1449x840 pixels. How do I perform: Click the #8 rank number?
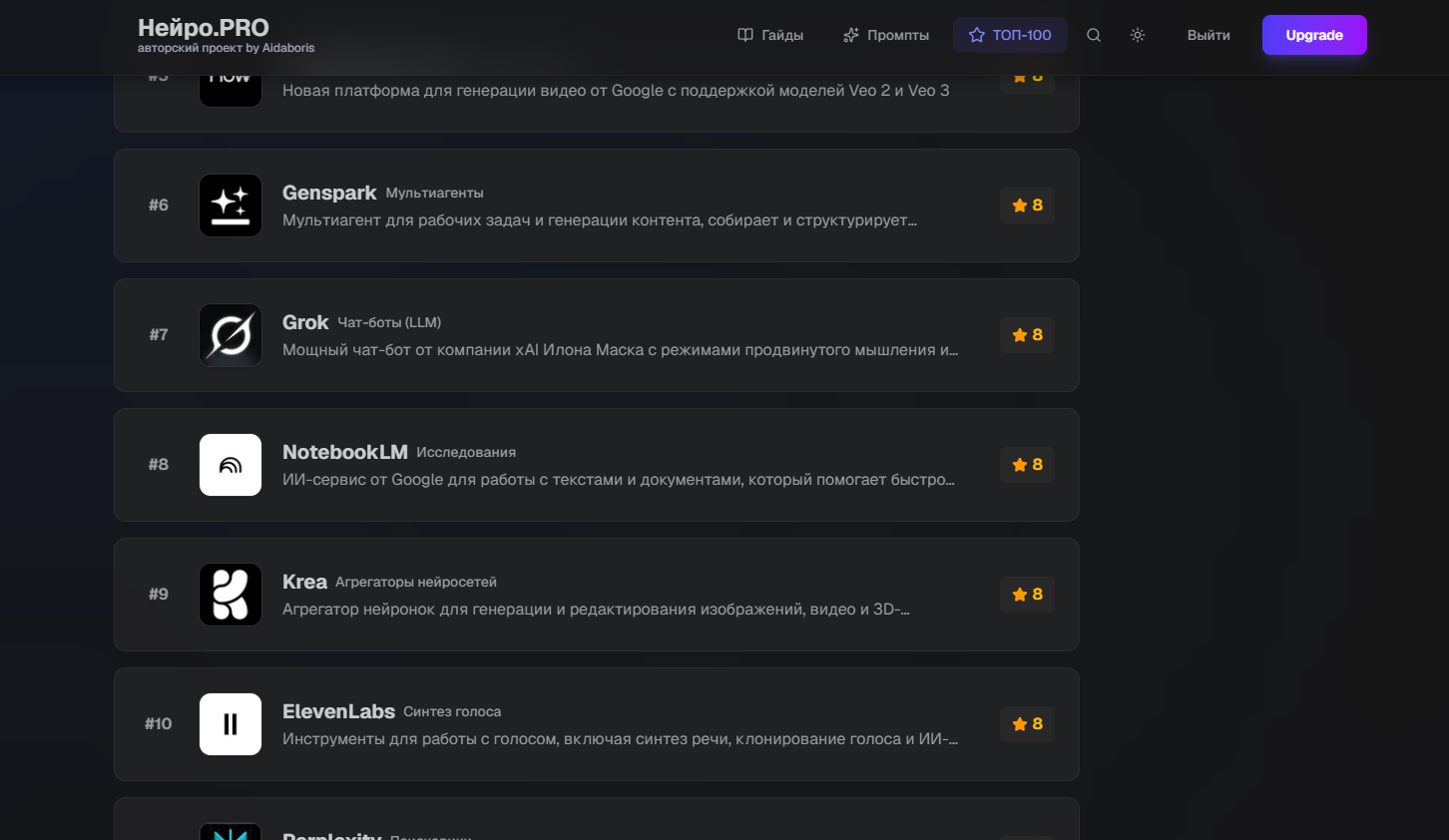[x=159, y=465]
